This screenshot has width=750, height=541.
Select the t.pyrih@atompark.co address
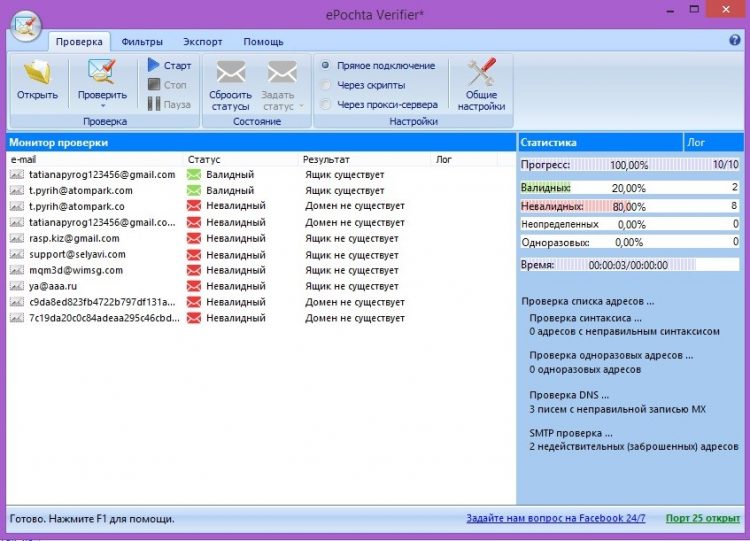(x=77, y=206)
